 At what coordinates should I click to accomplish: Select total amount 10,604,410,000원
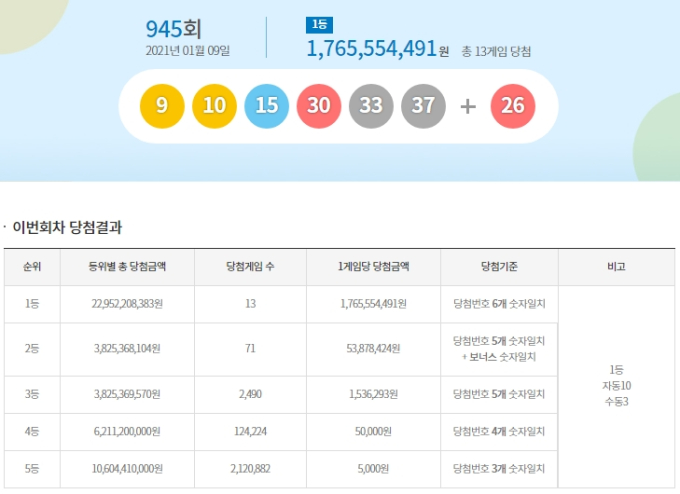point(127,469)
